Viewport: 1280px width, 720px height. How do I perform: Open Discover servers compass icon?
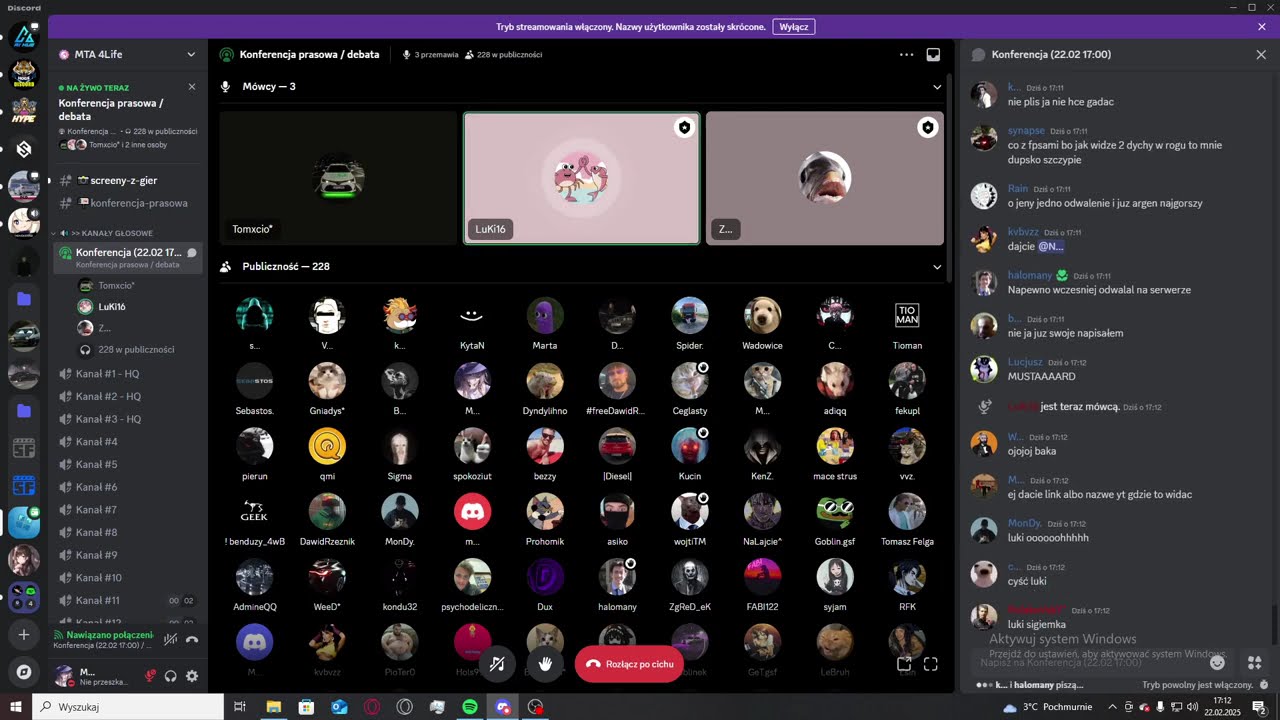24,671
